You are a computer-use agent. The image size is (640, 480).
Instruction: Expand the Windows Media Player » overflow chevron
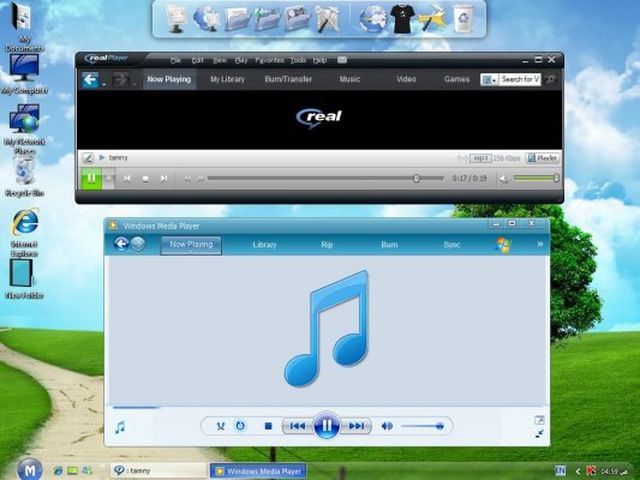(x=540, y=244)
